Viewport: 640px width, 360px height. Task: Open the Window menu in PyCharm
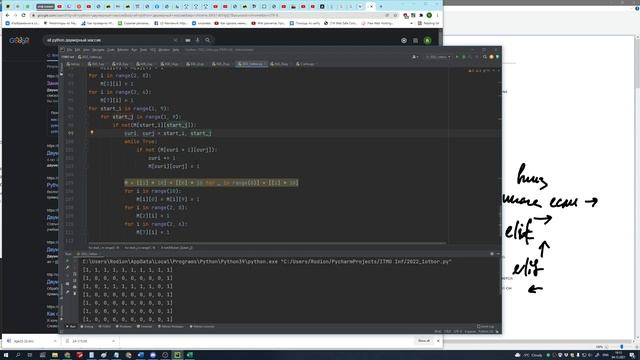pyautogui.click(x=164, y=50)
